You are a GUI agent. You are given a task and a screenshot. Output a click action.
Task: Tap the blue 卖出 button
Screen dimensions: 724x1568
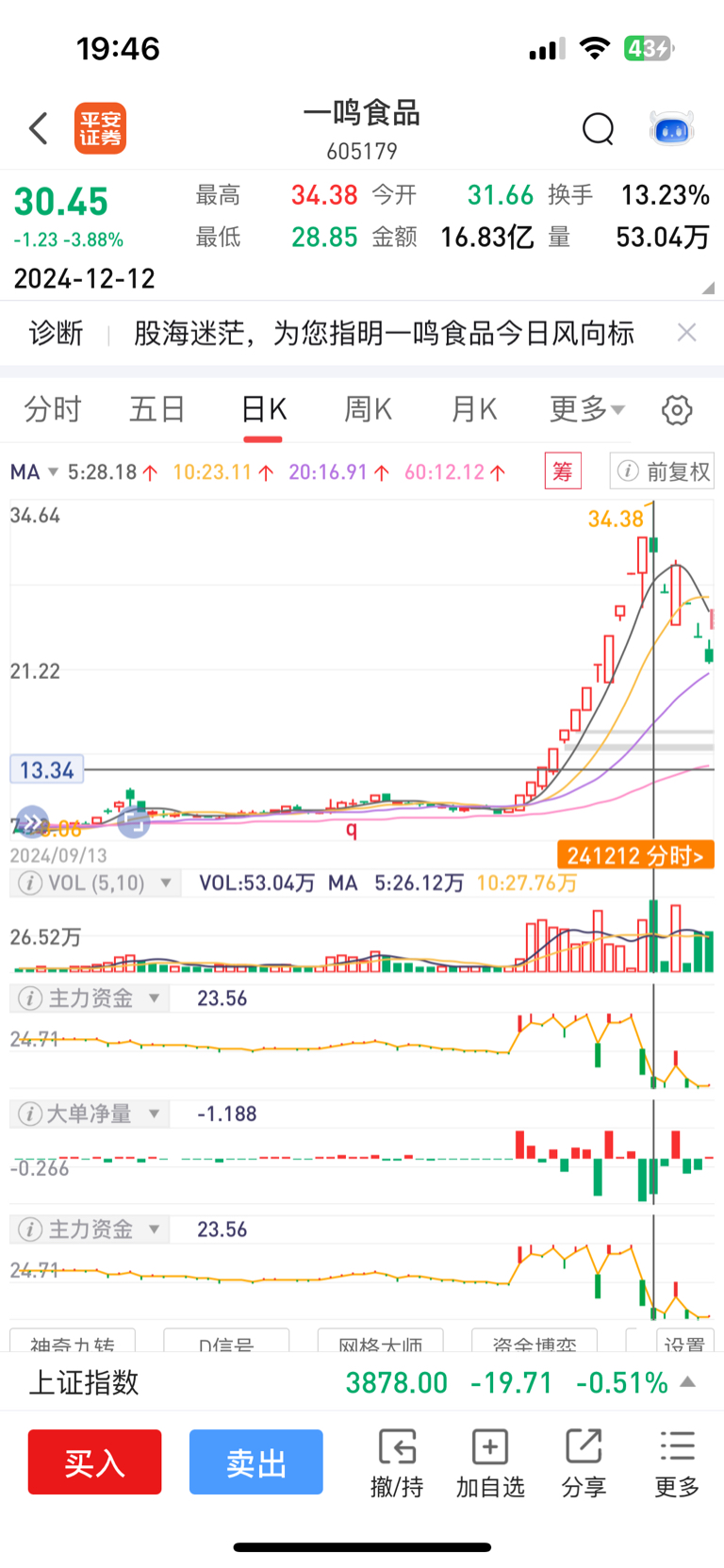256,1462
